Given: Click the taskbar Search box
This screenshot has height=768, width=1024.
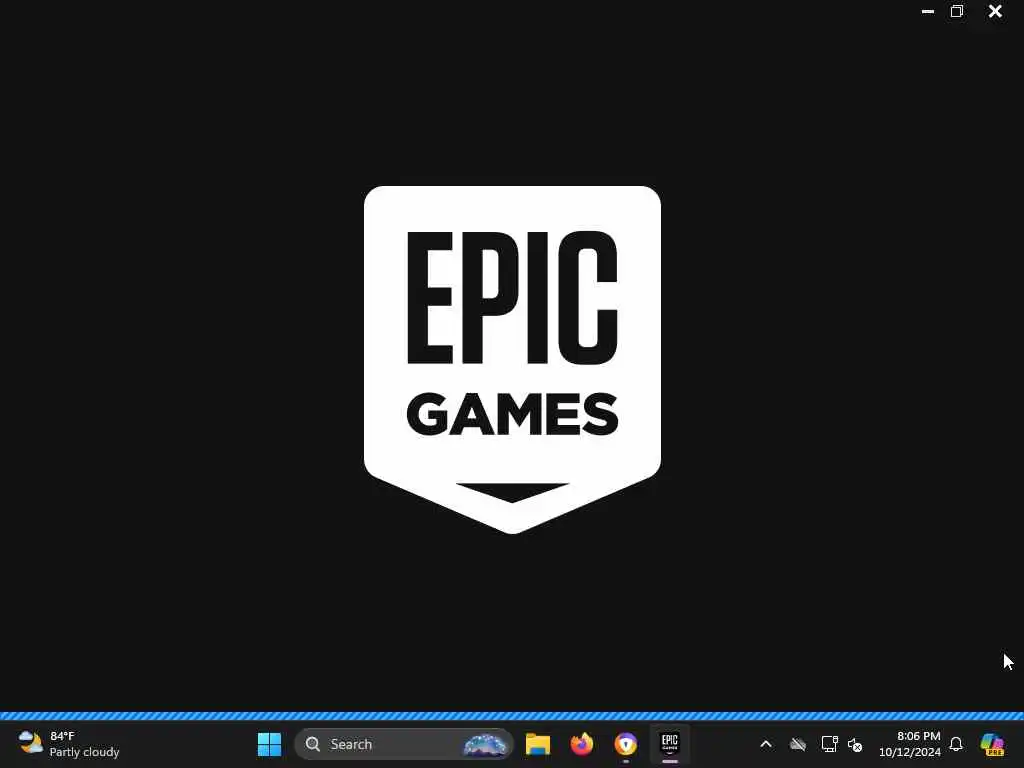Looking at the screenshot, I should [x=404, y=744].
